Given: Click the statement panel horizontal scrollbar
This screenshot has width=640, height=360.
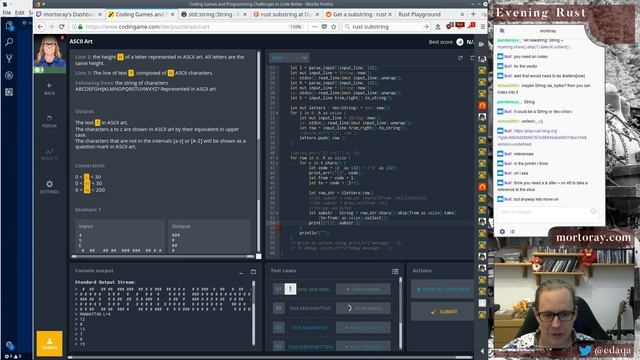Looking at the screenshot, I should point(163,256).
